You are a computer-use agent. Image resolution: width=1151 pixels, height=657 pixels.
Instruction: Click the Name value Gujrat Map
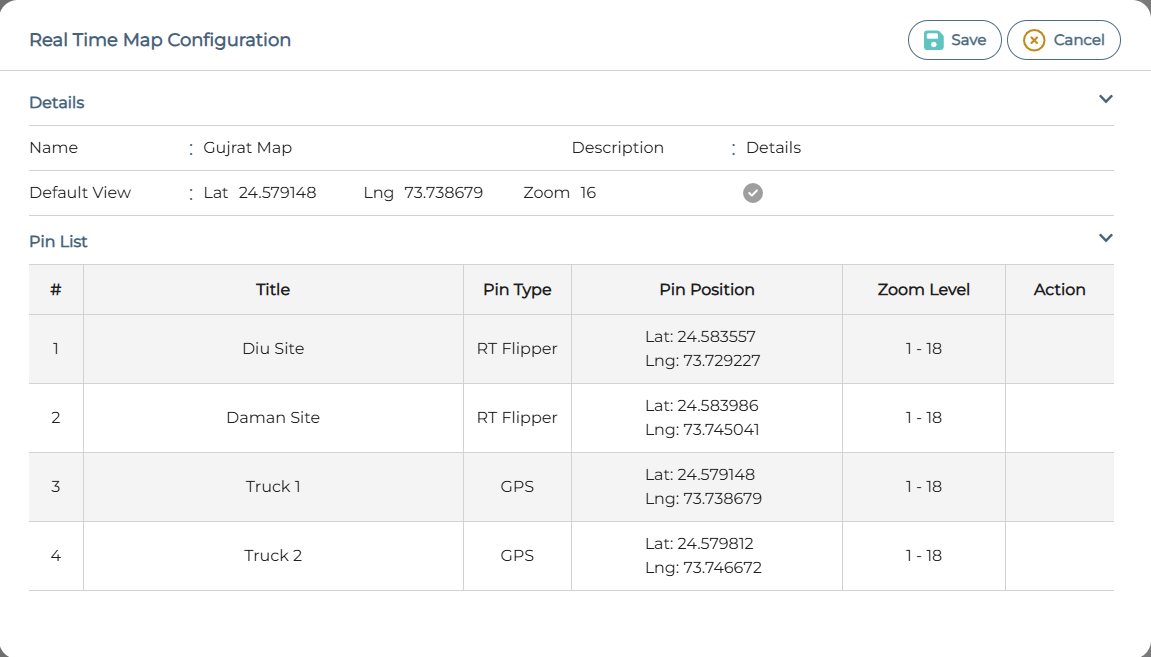249,147
